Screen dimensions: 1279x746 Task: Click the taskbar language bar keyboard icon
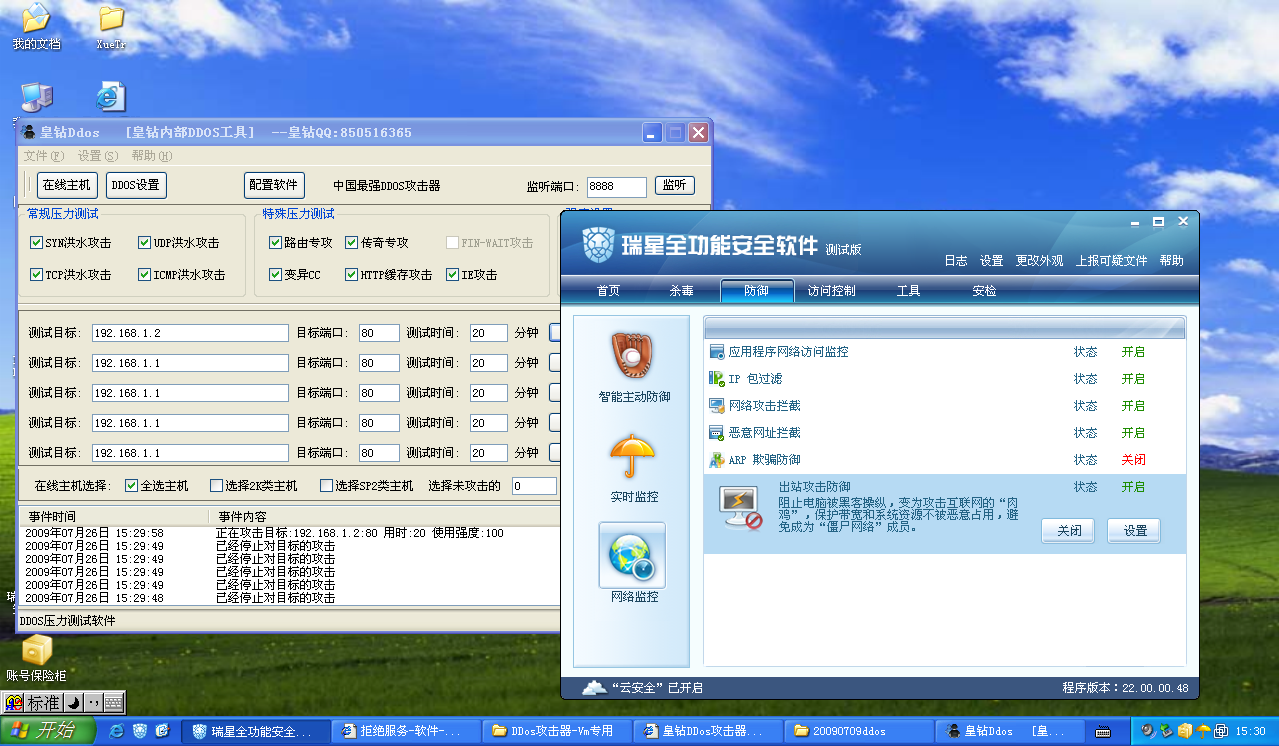pyautogui.click(x=1104, y=731)
